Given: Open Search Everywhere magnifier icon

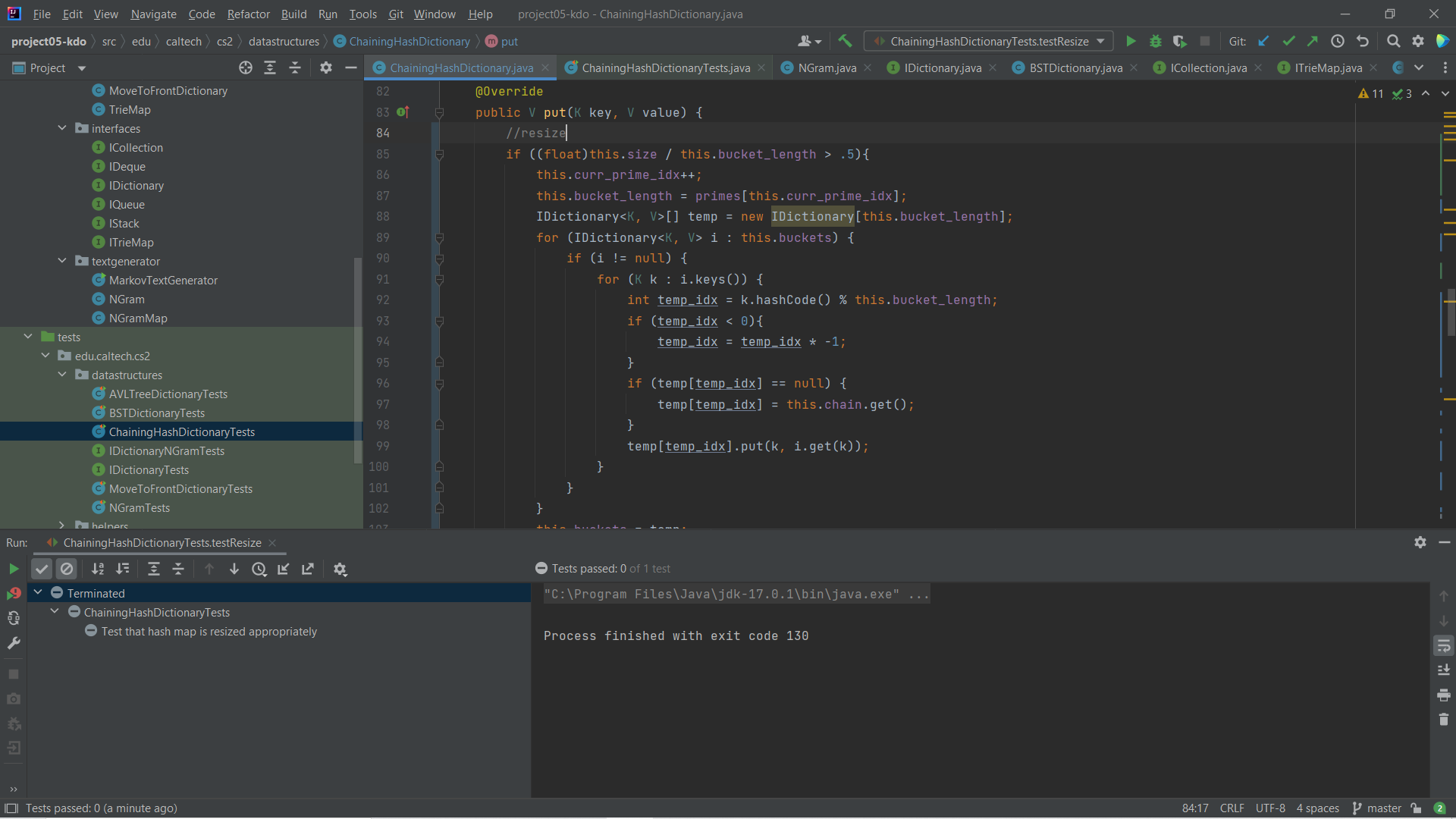Looking at the screenshot, I should pyautogui.click(x=1393, y=41).
